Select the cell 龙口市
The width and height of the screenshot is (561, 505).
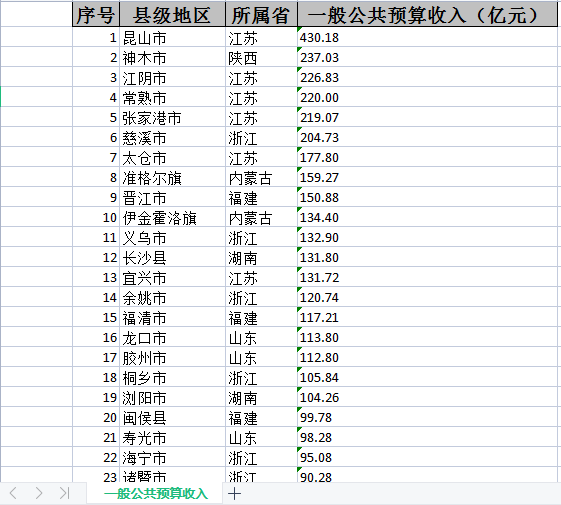[172, 338]
